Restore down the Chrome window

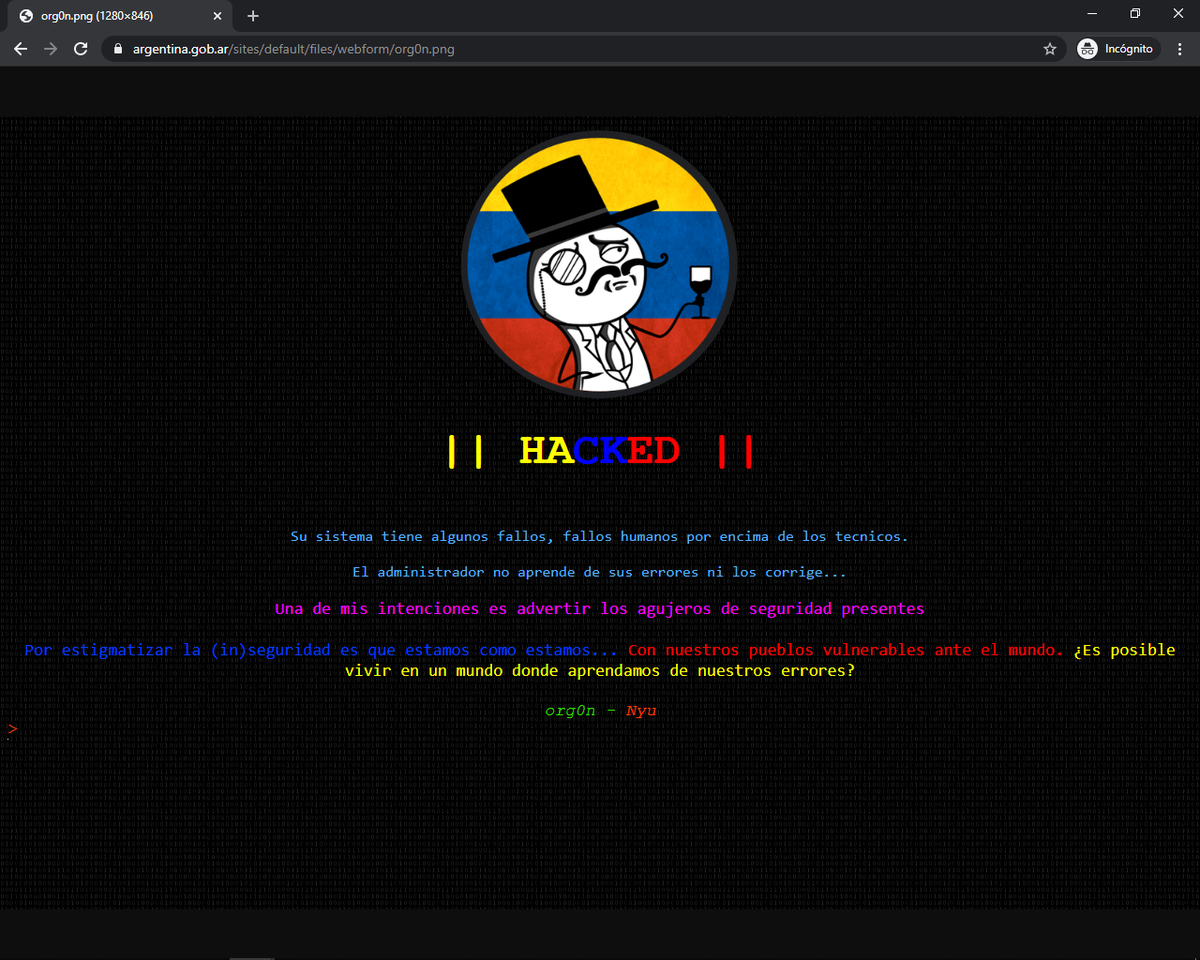tap(1135, 14)
